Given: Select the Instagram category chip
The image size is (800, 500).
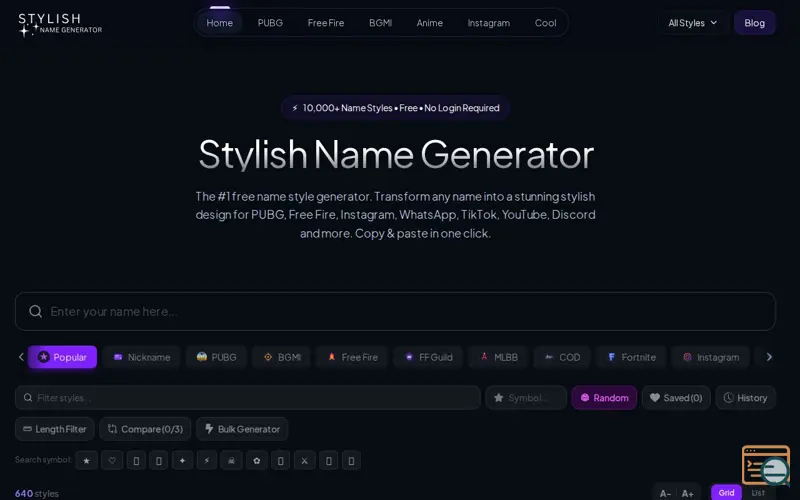Looking at the screenshot, I should point(711,357).
